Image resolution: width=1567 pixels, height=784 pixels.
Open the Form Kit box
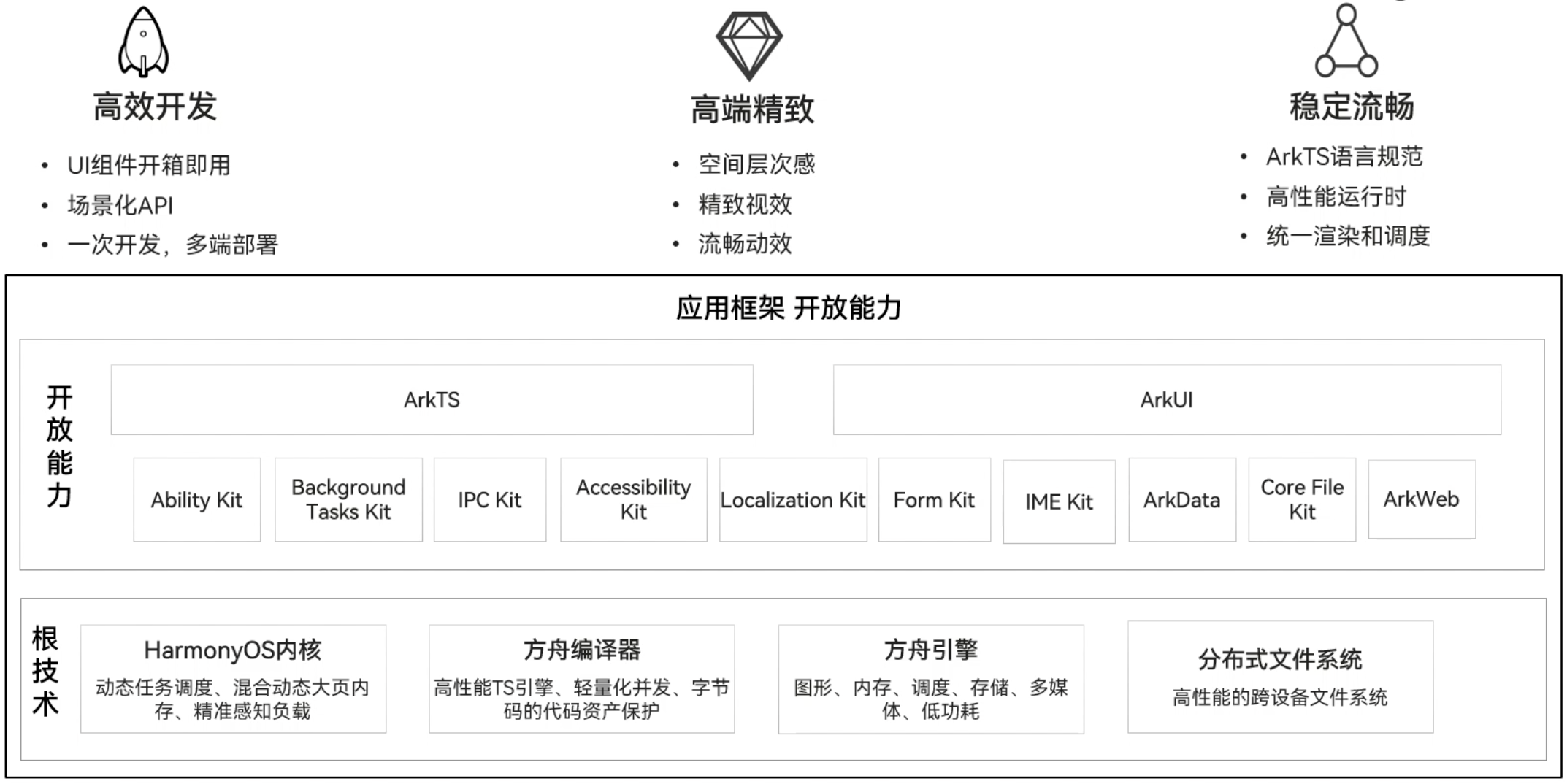pos(935,500)
